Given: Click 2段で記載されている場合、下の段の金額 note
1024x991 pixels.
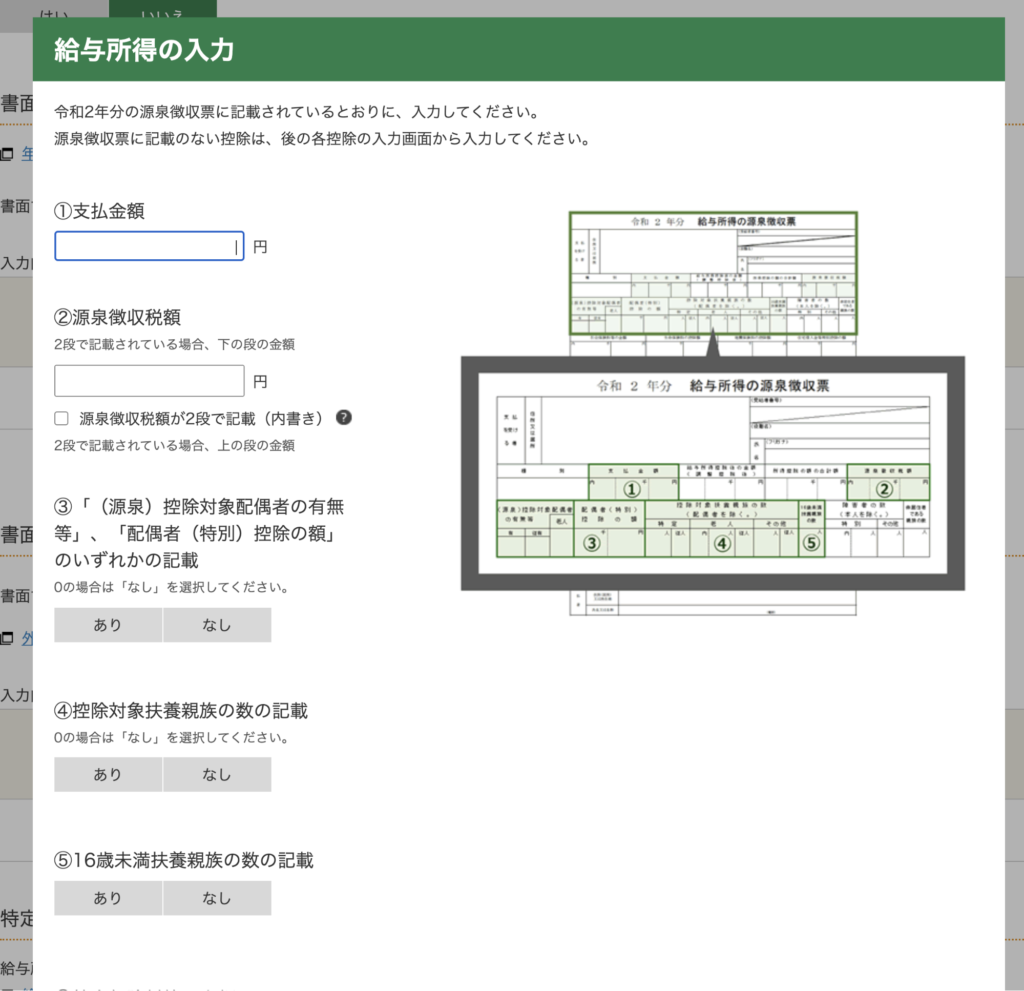Looking at the screenshot, I should 174,344.
